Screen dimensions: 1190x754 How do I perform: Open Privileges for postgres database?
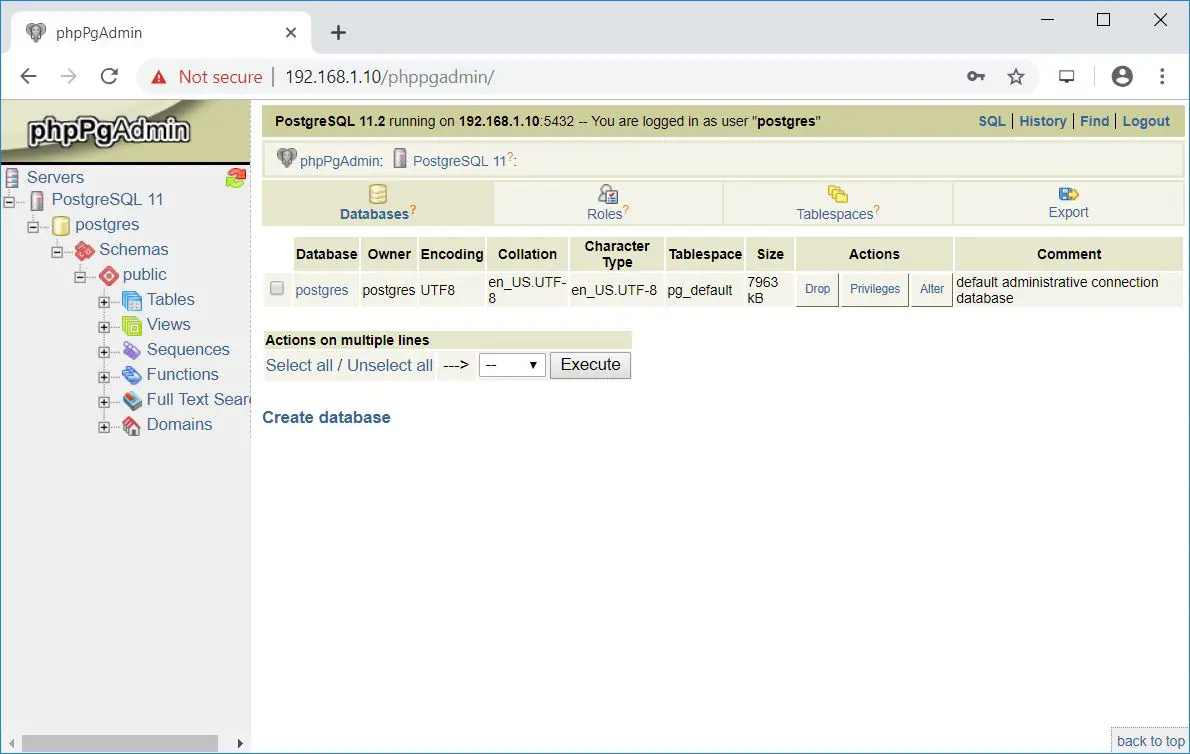click(875, 289)
